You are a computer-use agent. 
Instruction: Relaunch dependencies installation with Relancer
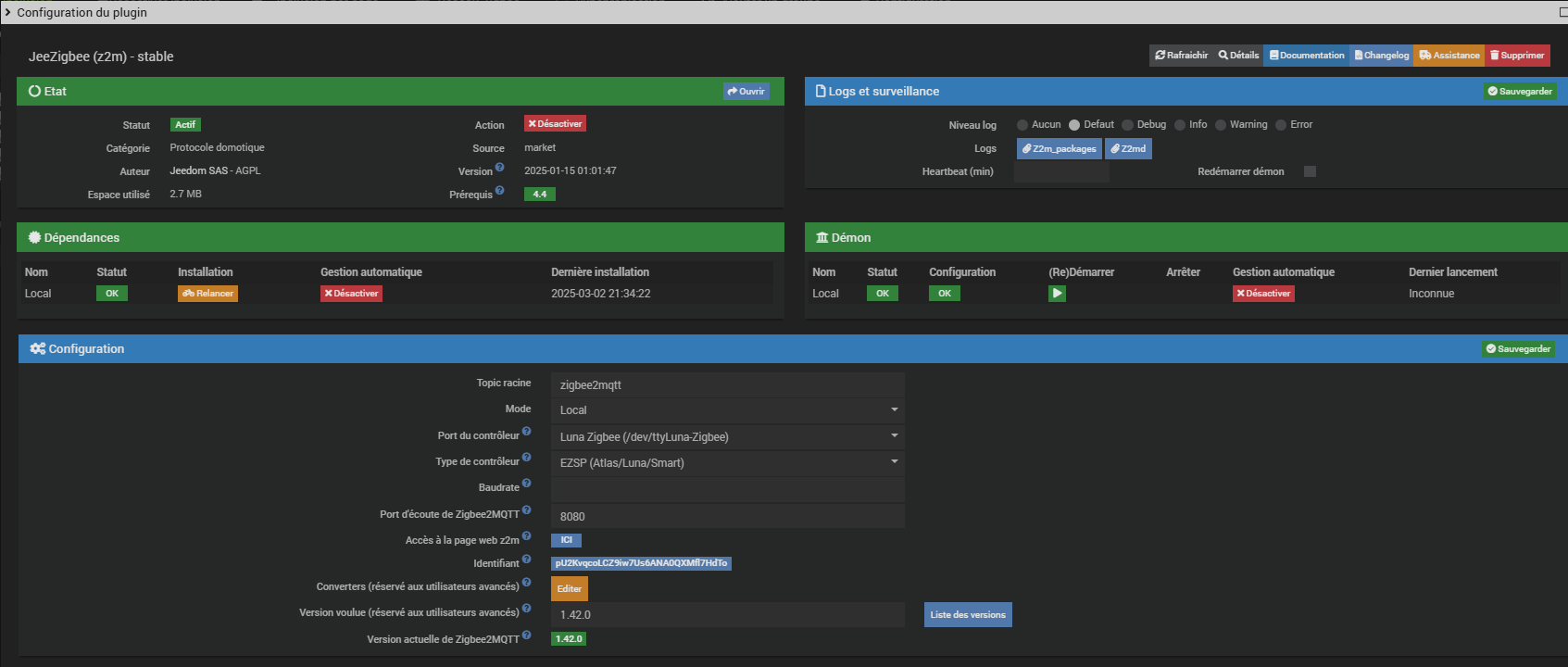tap(207, 294)
